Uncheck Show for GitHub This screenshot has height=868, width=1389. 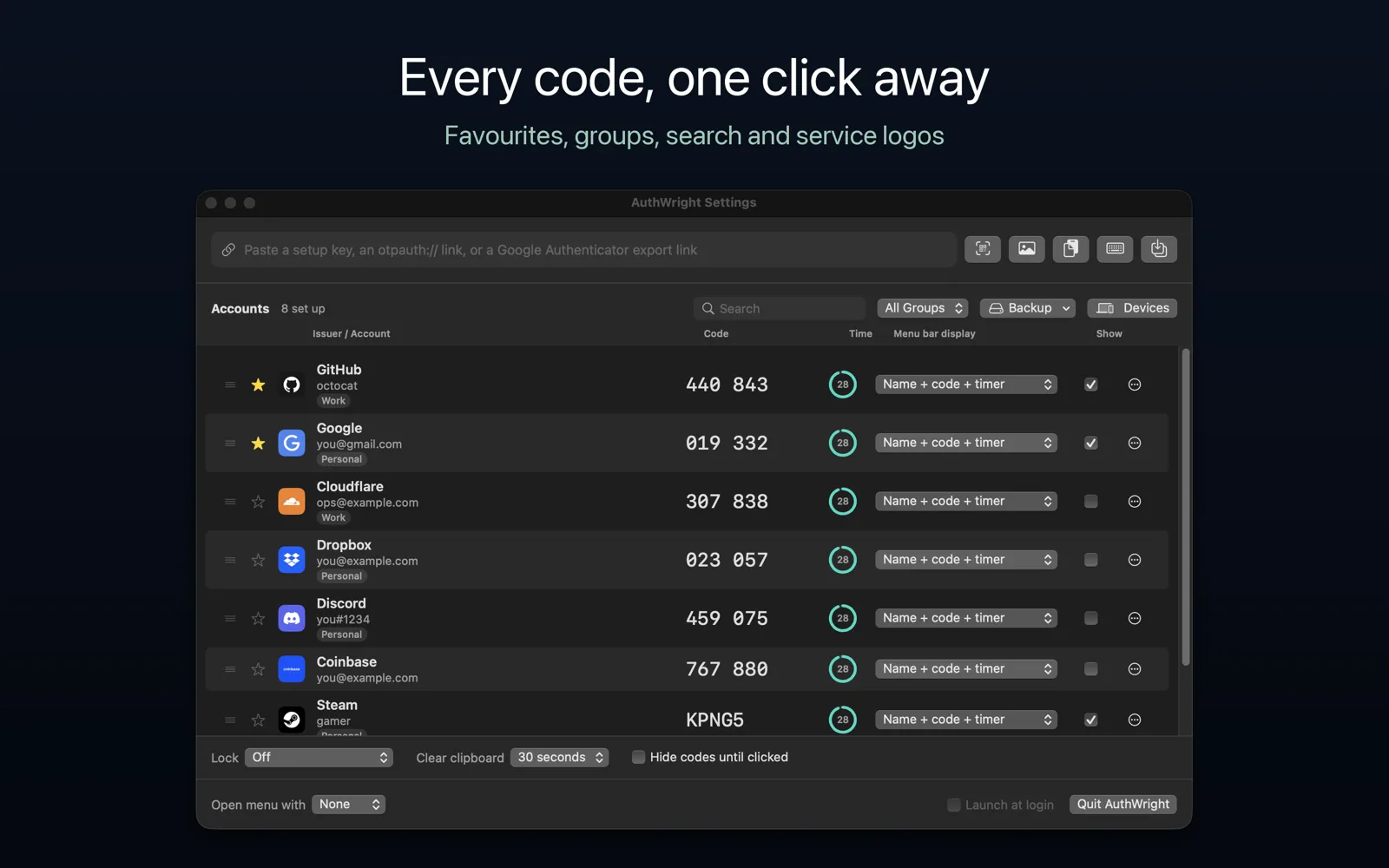tap(1091, 385)
